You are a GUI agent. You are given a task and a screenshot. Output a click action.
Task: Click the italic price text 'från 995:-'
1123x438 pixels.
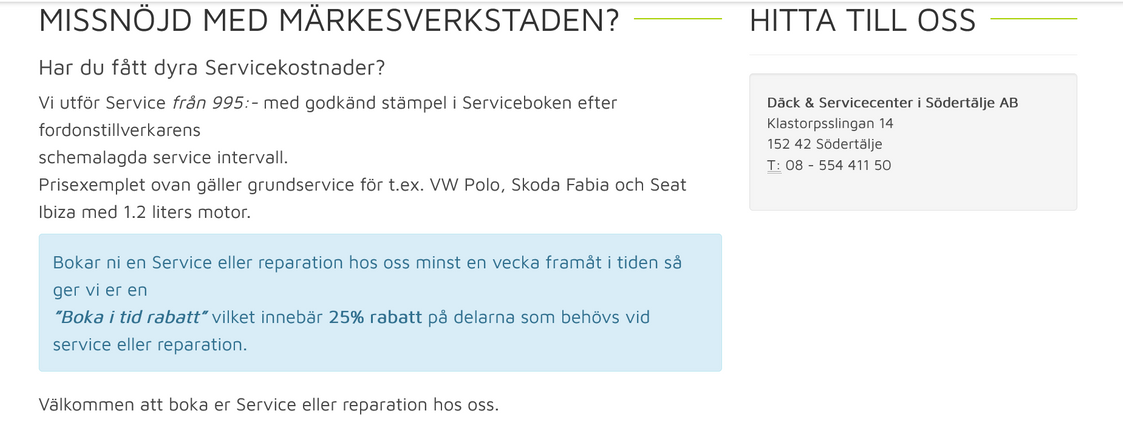point(215,103)
